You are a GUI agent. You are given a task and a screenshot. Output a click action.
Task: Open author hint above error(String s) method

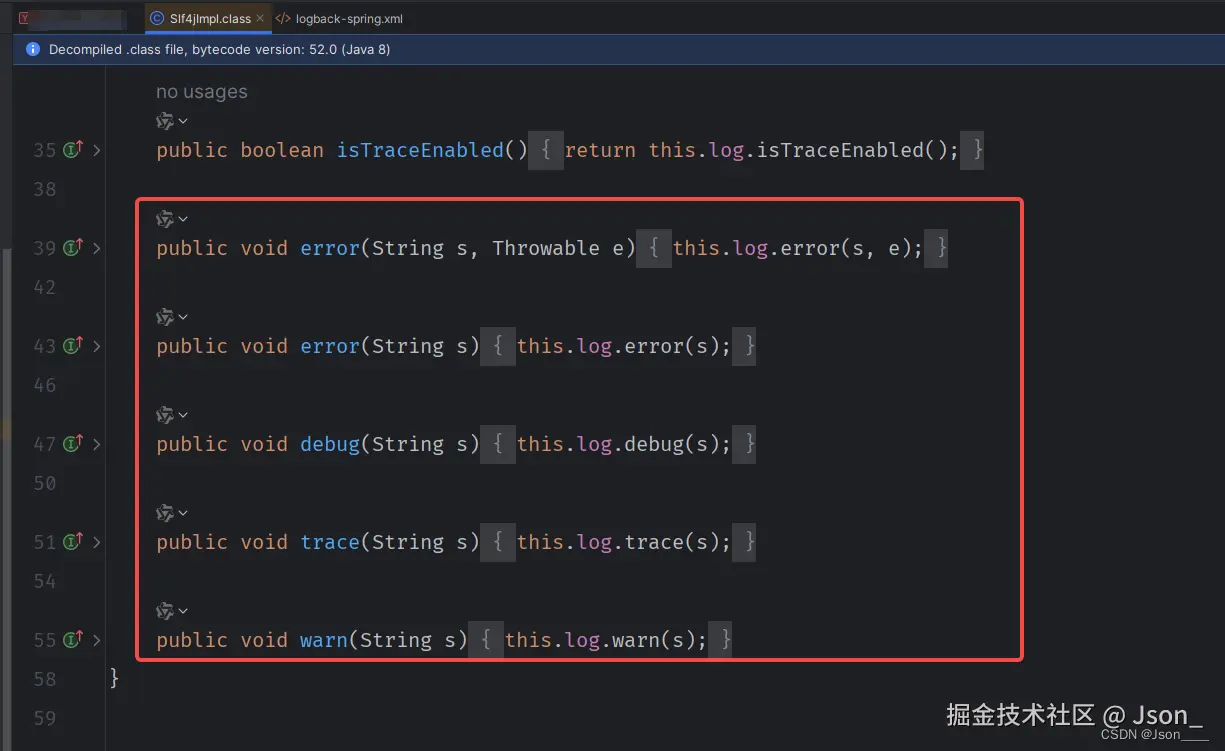point(172,317)
